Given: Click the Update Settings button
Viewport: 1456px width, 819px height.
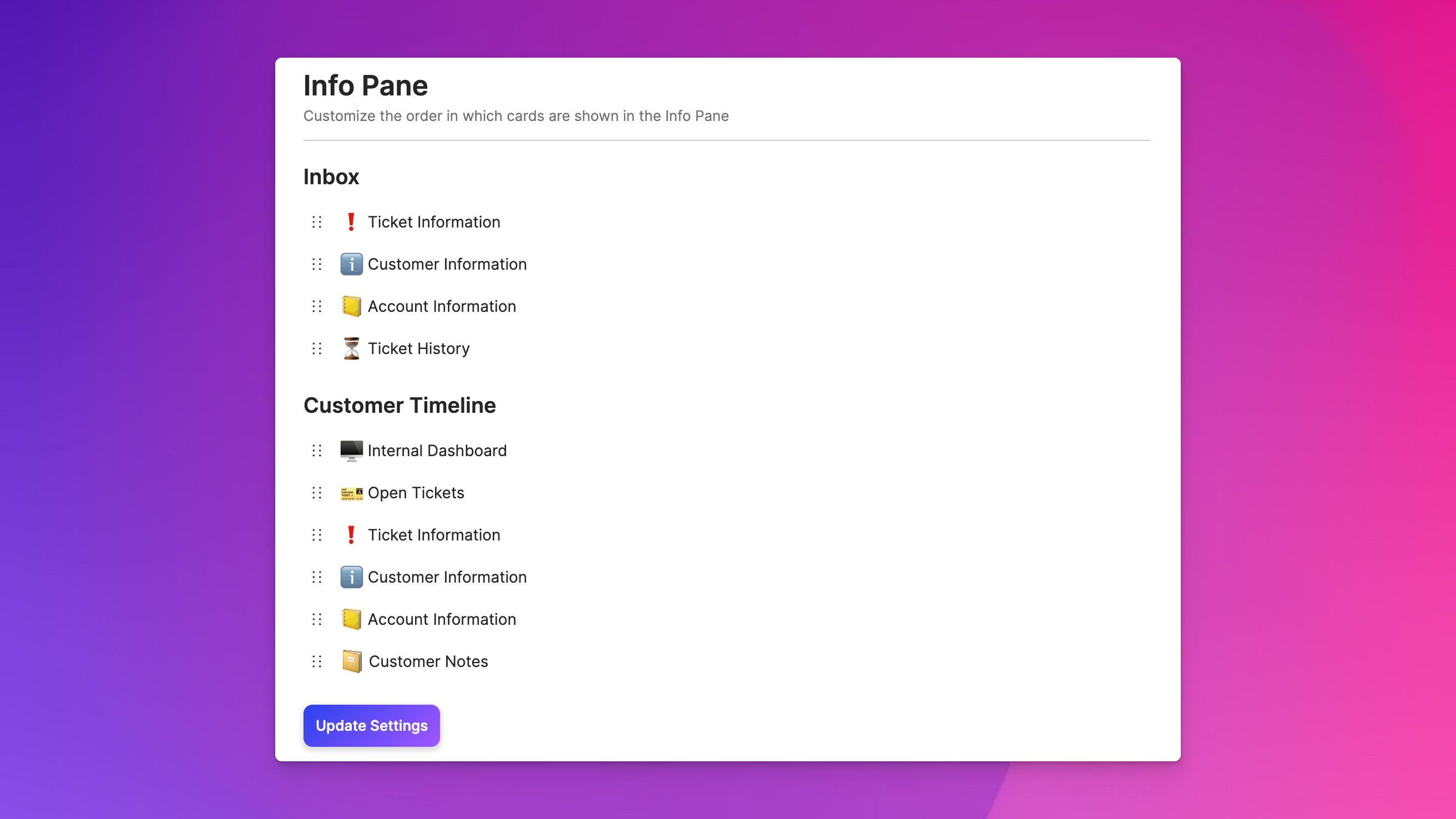Looking at the screenshot, I should click(371, 726).
